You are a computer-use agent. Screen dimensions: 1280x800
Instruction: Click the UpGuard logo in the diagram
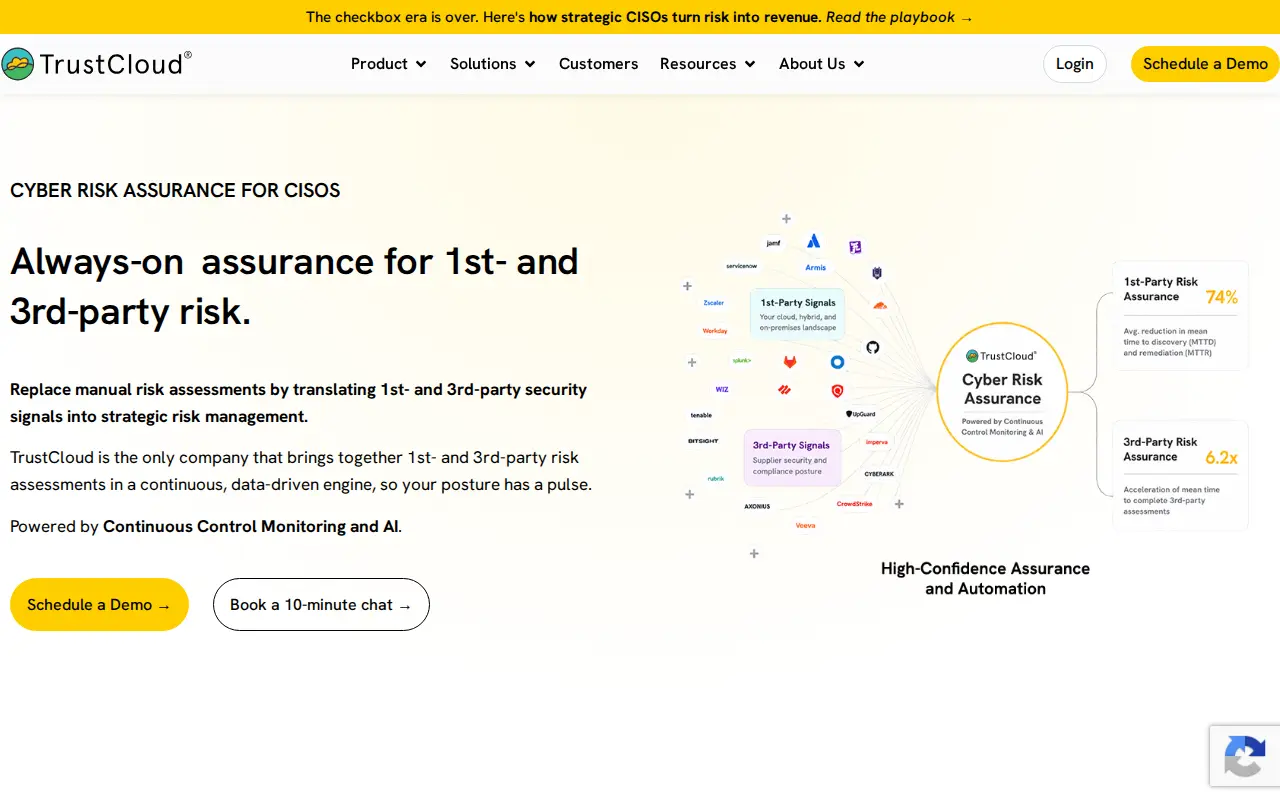861,414
